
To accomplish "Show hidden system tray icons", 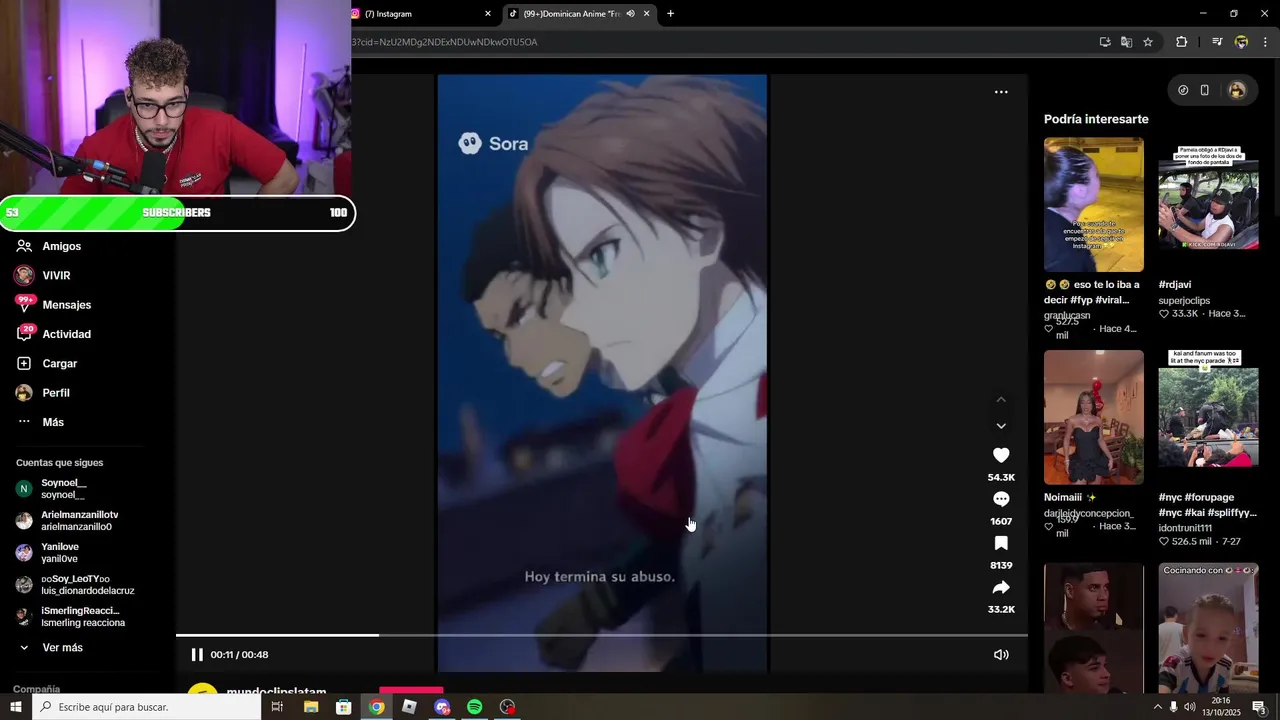I will click(1158, 707).
